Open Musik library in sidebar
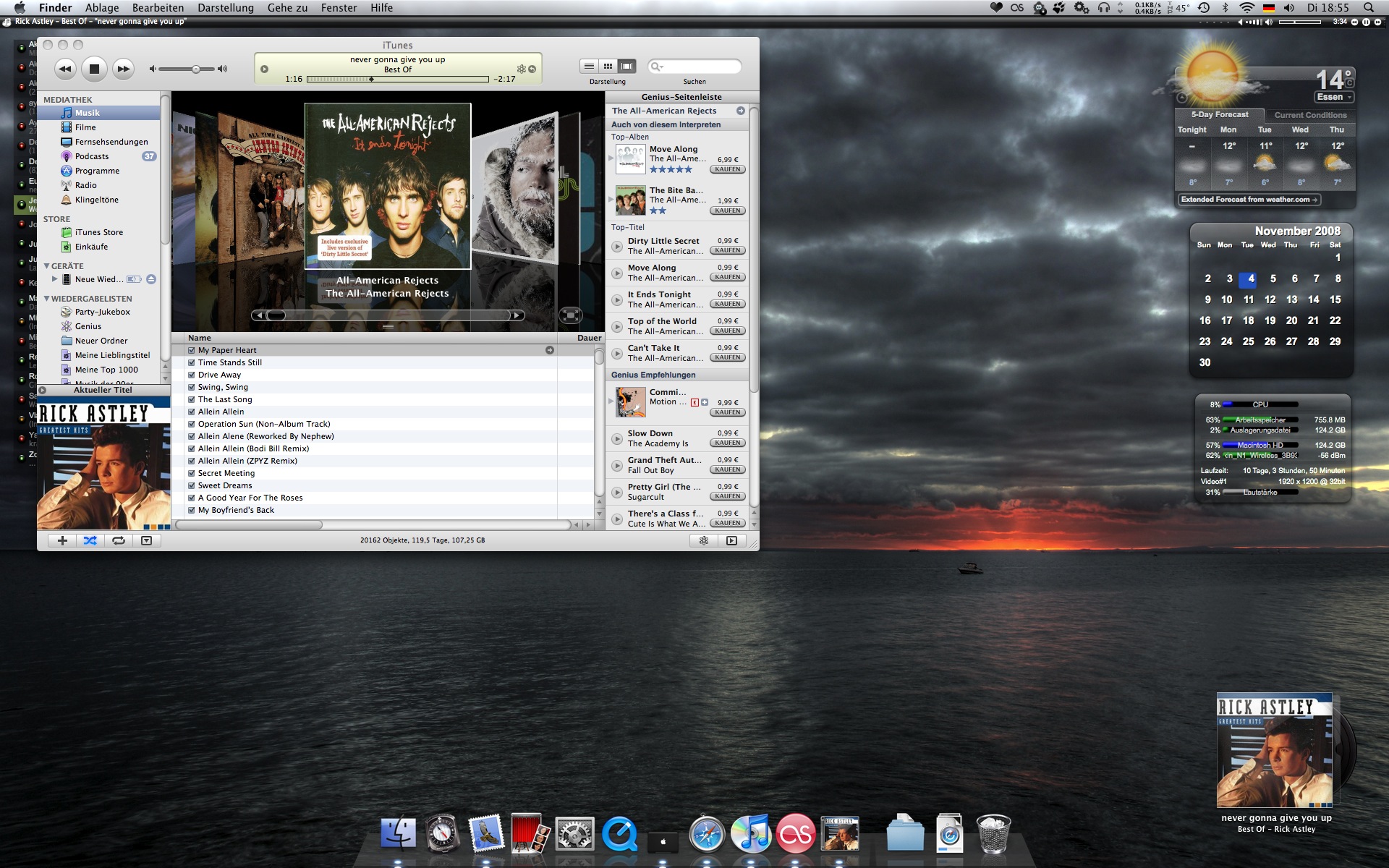 (x=99, y=113)
